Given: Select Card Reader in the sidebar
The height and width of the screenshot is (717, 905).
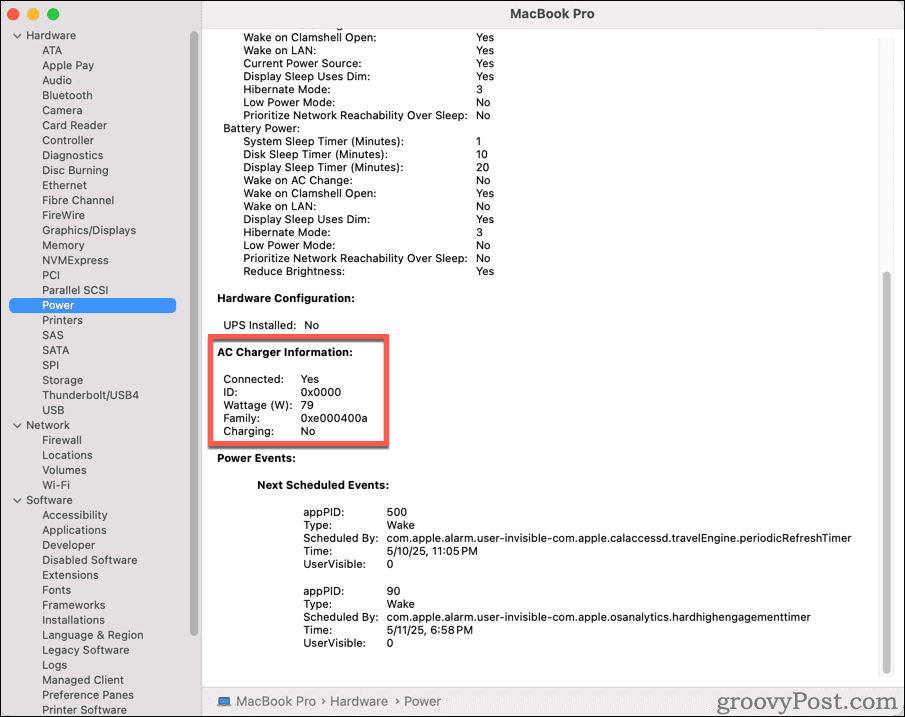Looking at the screenshot, I should (x=74, y=126).
